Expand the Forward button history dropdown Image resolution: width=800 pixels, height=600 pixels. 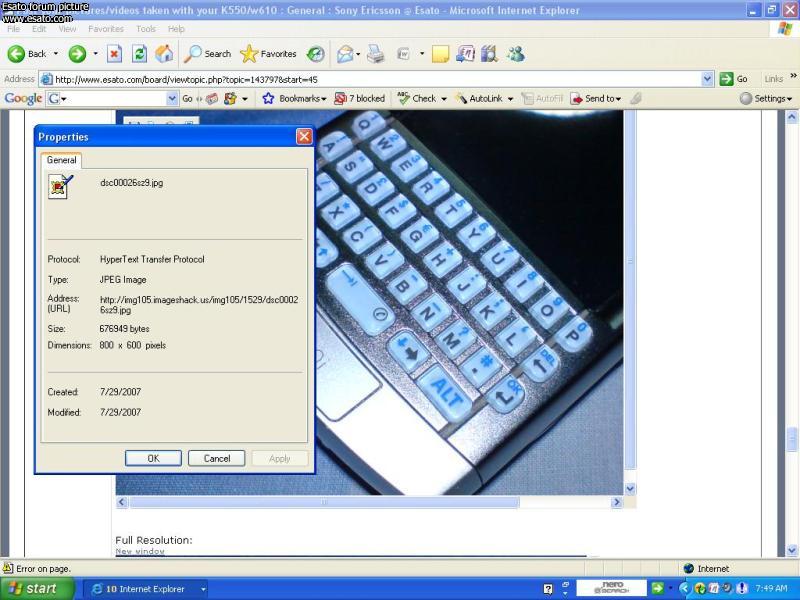pos(95,54)
